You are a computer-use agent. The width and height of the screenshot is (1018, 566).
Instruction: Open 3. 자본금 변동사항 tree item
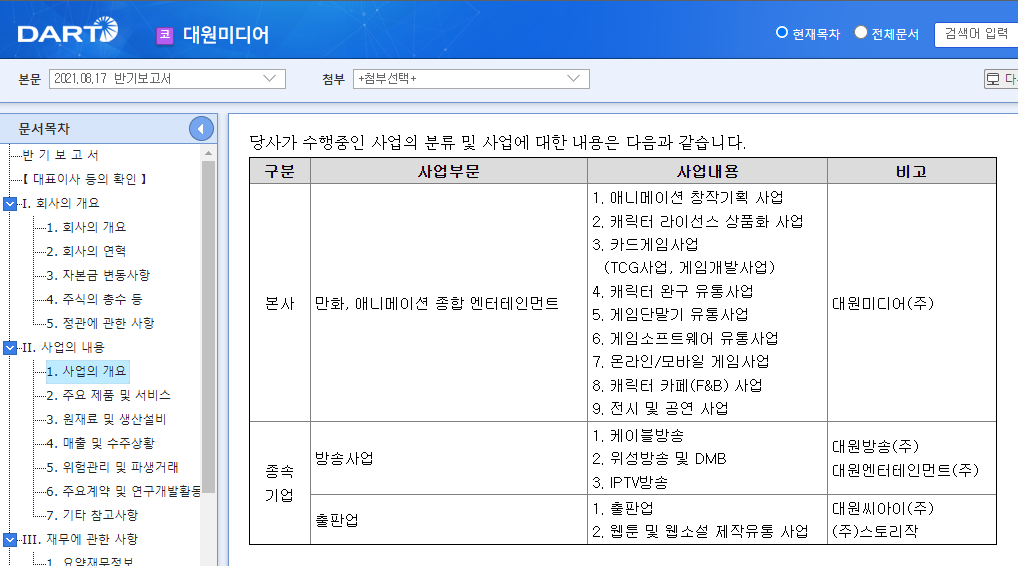tap(98, 275)
